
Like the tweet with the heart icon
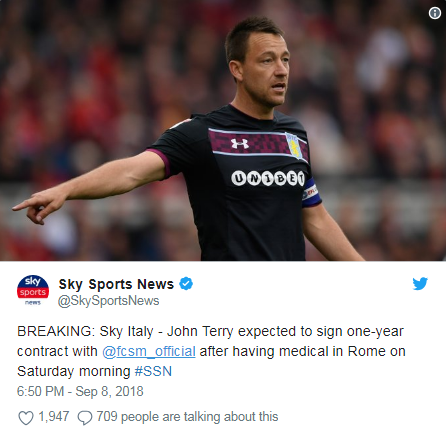point(26,418)
